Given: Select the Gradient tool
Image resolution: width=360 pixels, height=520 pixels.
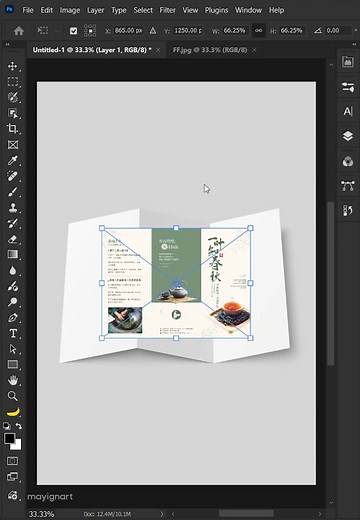Looking at the screenshot, I should click(x=13, y=254).
